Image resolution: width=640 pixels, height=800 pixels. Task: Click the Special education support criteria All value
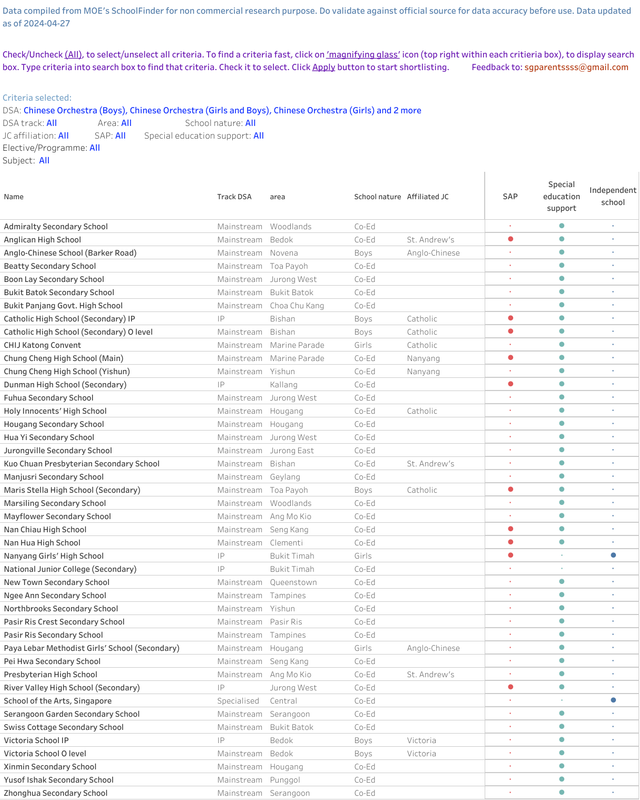259,136
